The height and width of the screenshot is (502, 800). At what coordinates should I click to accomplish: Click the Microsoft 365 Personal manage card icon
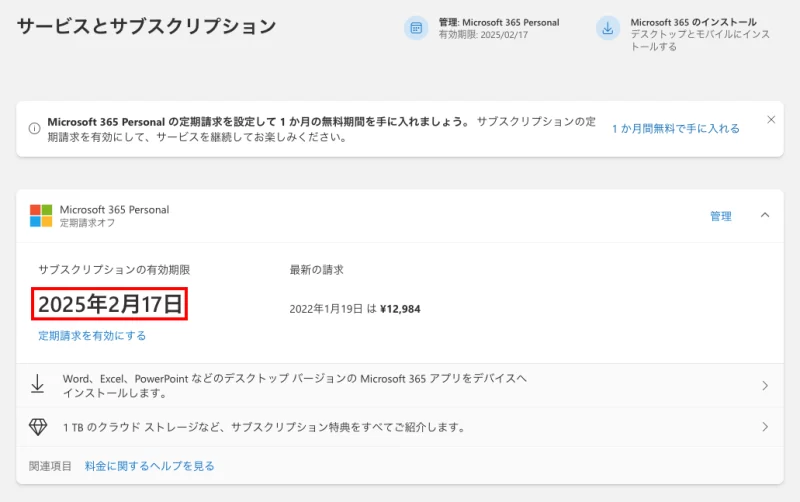click(416, 28)
